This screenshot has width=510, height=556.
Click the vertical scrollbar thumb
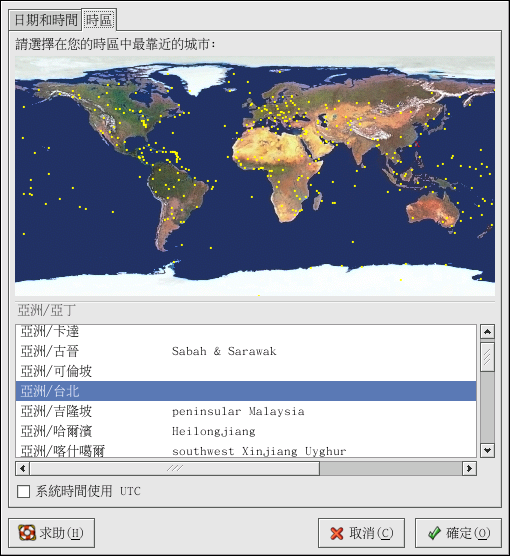tap(487, 357)
